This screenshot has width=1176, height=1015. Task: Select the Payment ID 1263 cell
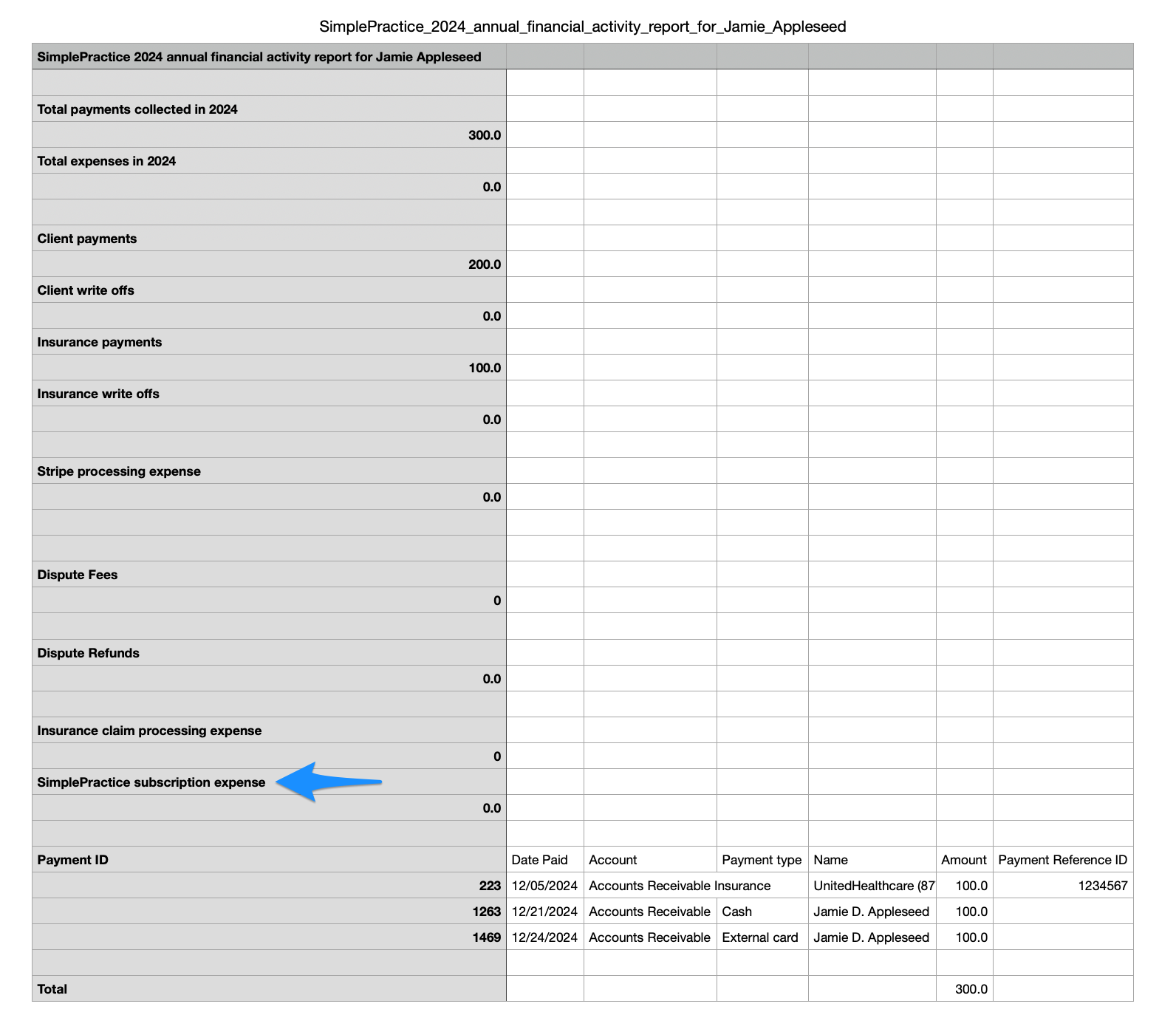click(486, 912)
